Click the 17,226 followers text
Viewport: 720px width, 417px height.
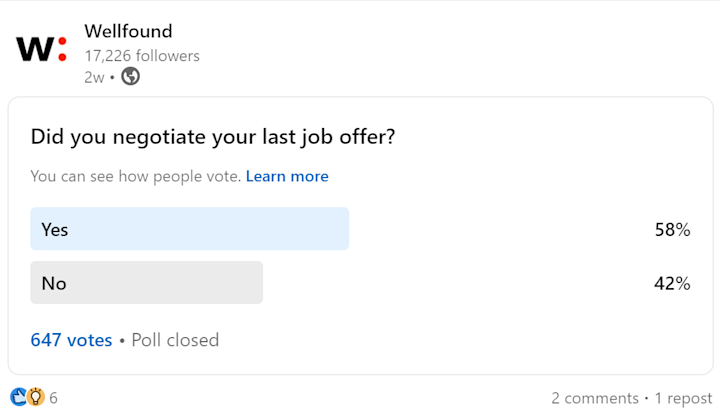tap(142, 56)
